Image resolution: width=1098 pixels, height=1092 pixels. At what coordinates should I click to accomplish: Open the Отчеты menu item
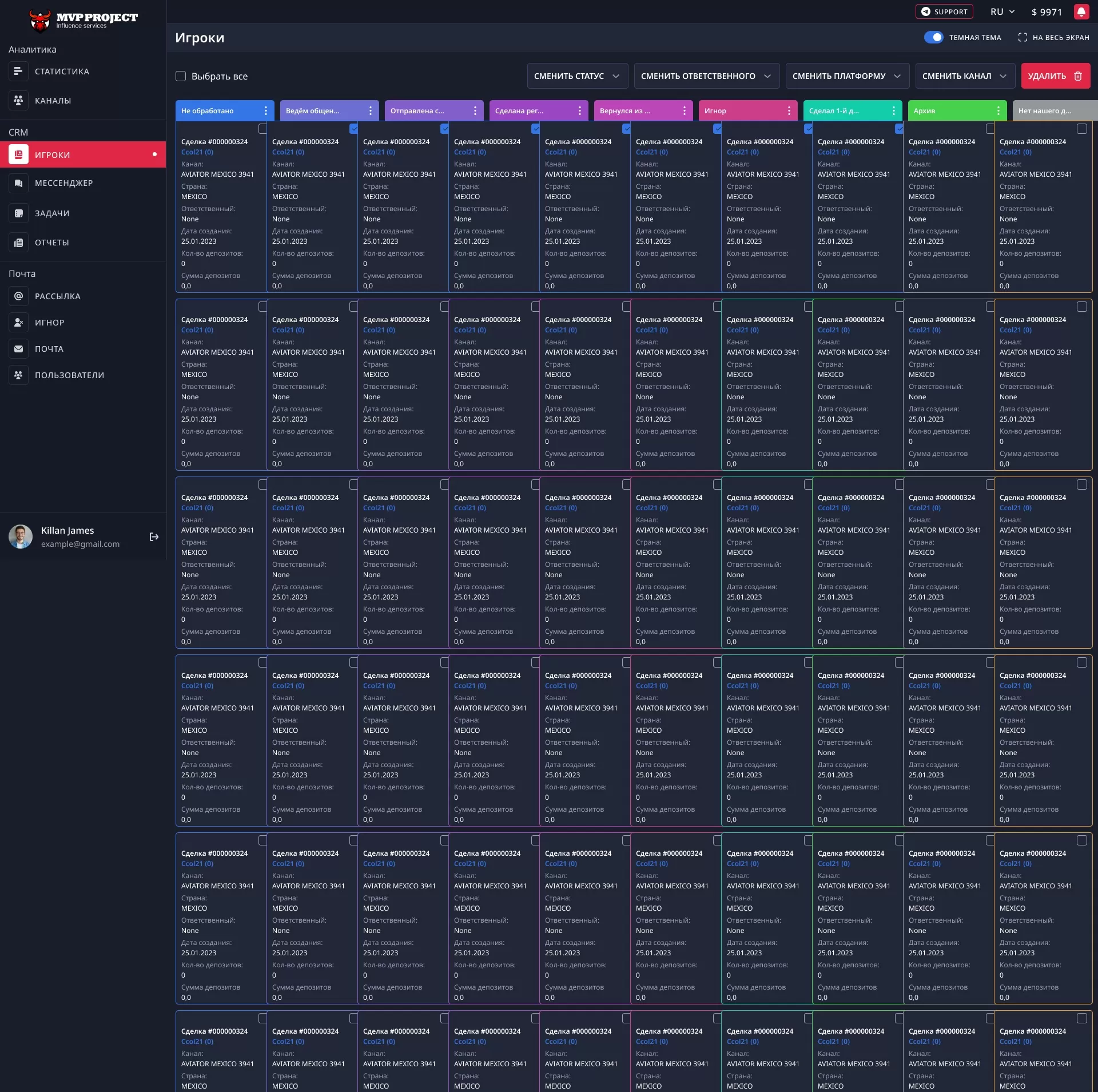[52, 243]
